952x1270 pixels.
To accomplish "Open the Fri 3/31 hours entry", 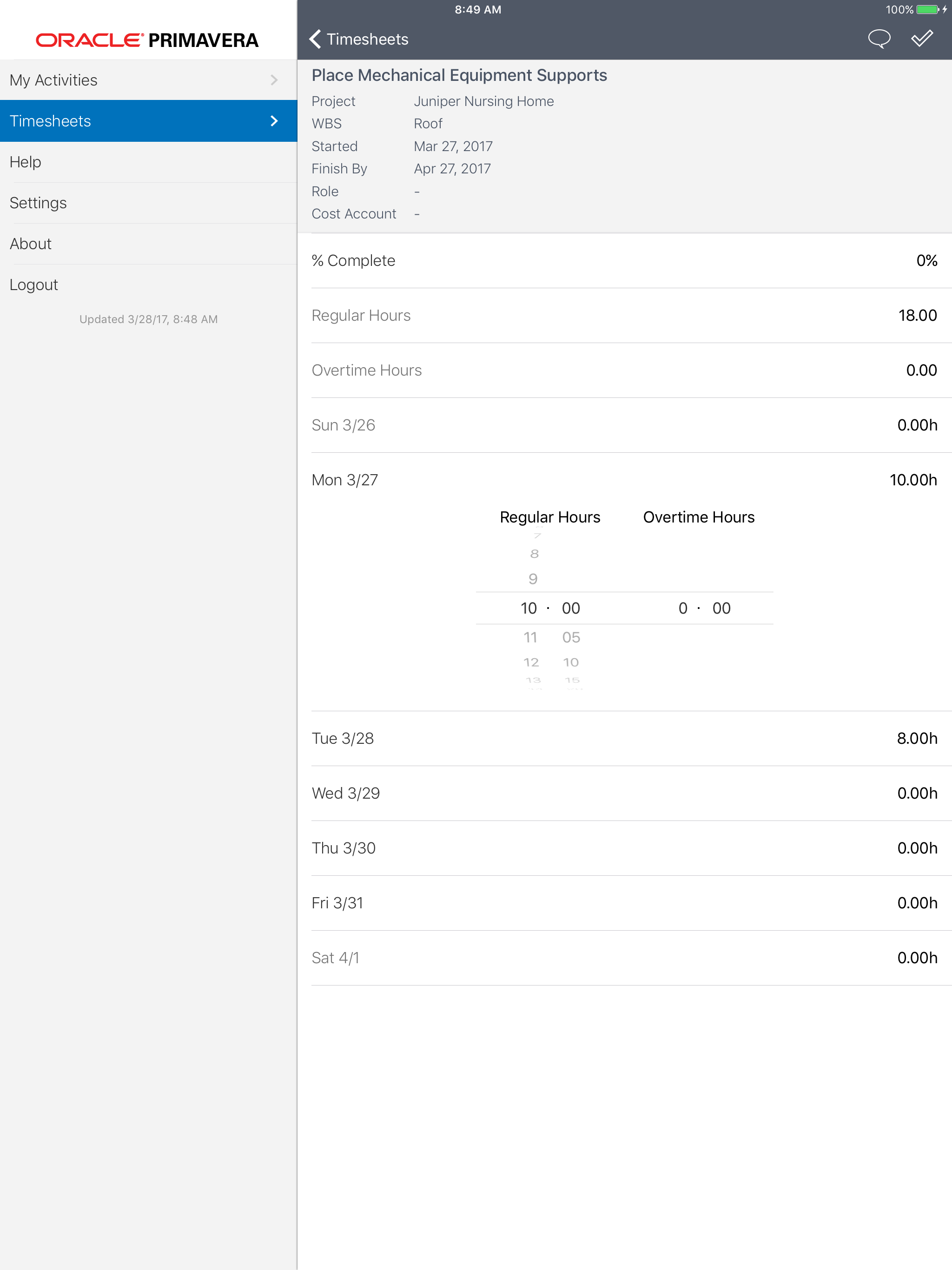I will point(624,903).
